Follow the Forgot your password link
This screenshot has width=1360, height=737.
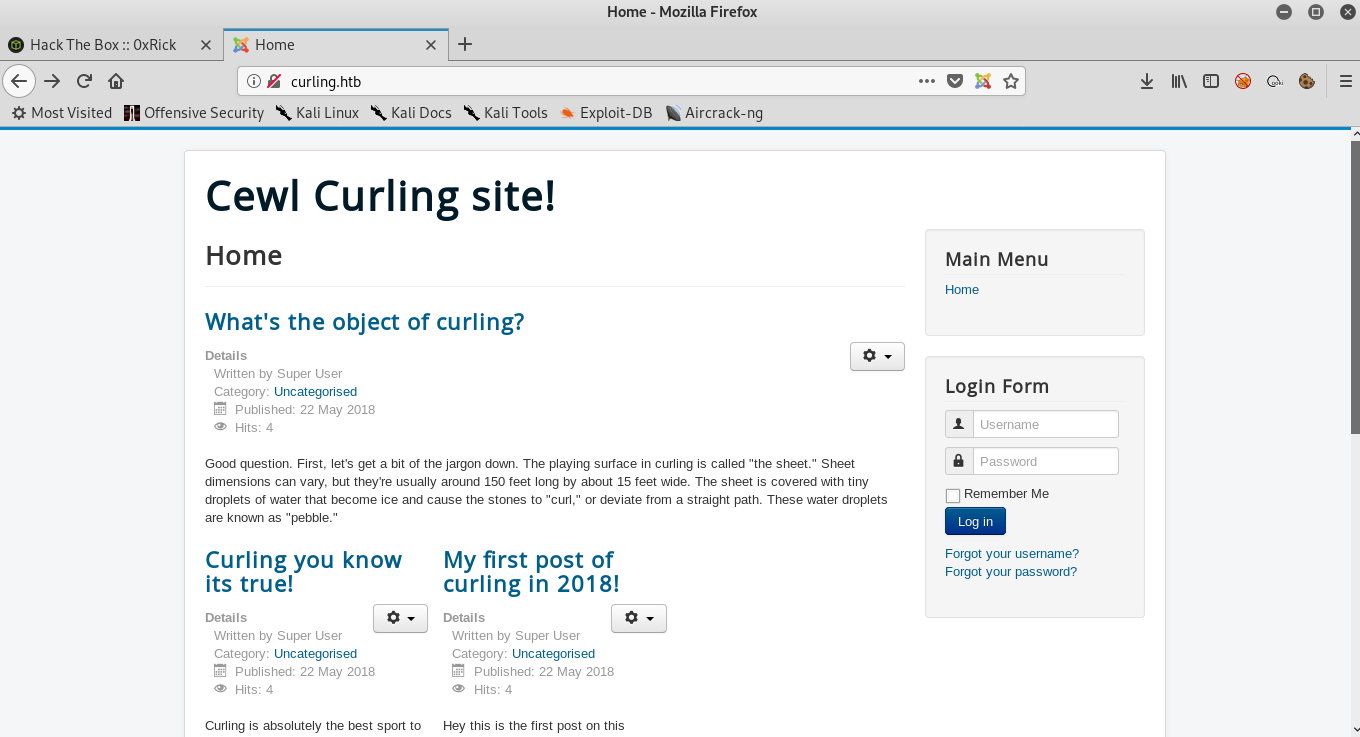click(1010, 572)
